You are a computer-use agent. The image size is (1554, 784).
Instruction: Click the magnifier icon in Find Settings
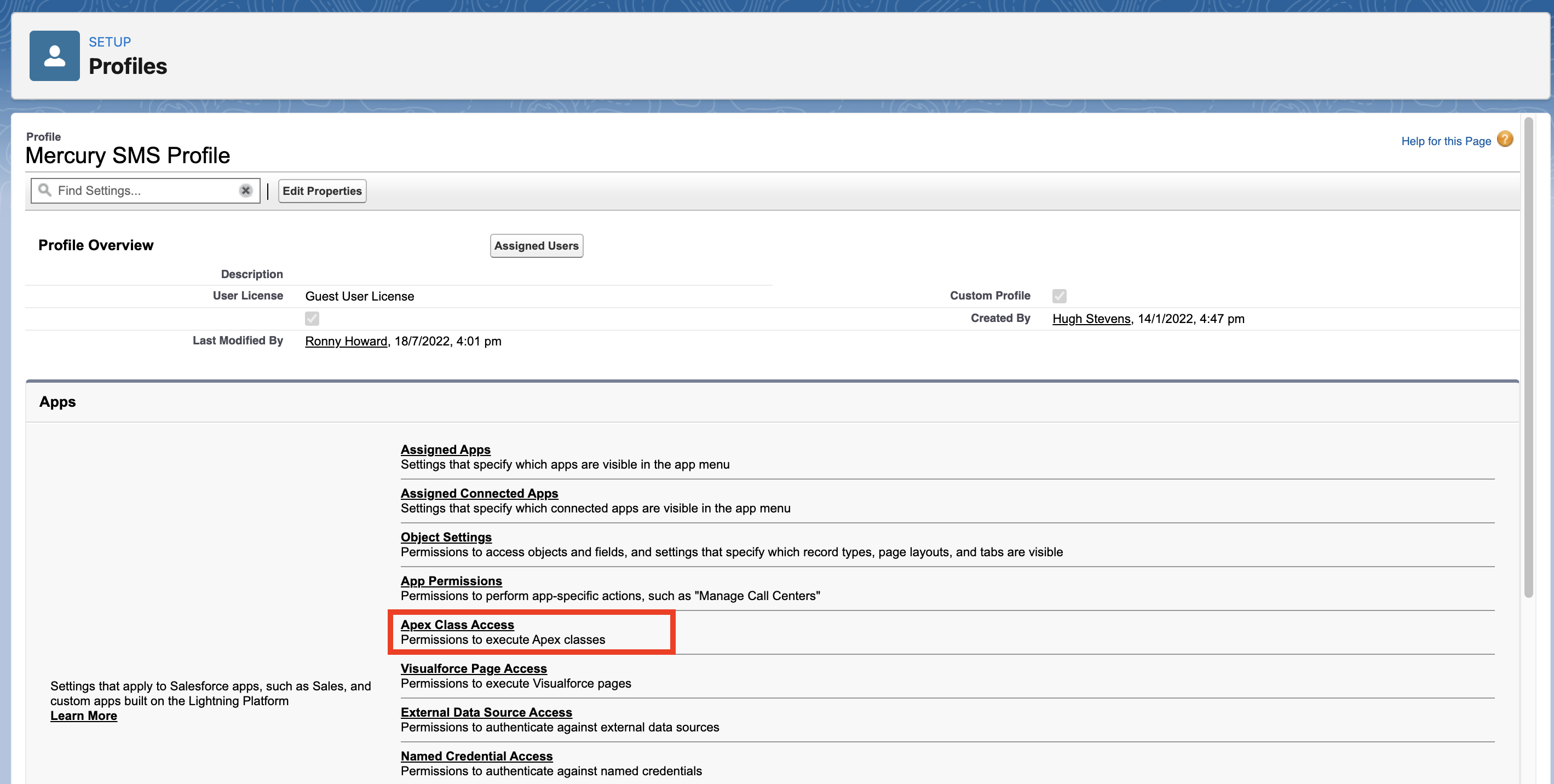[x=45, y=190]
